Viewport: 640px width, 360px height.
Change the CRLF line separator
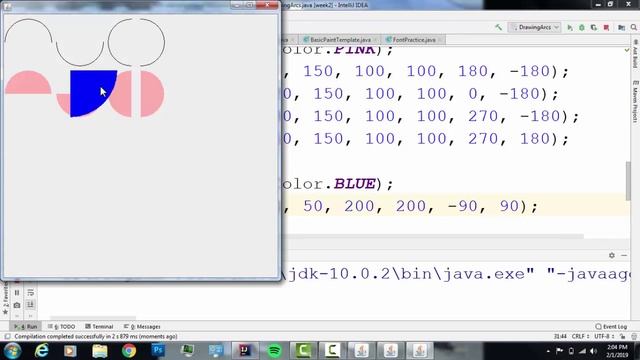[x=580, y=337]
